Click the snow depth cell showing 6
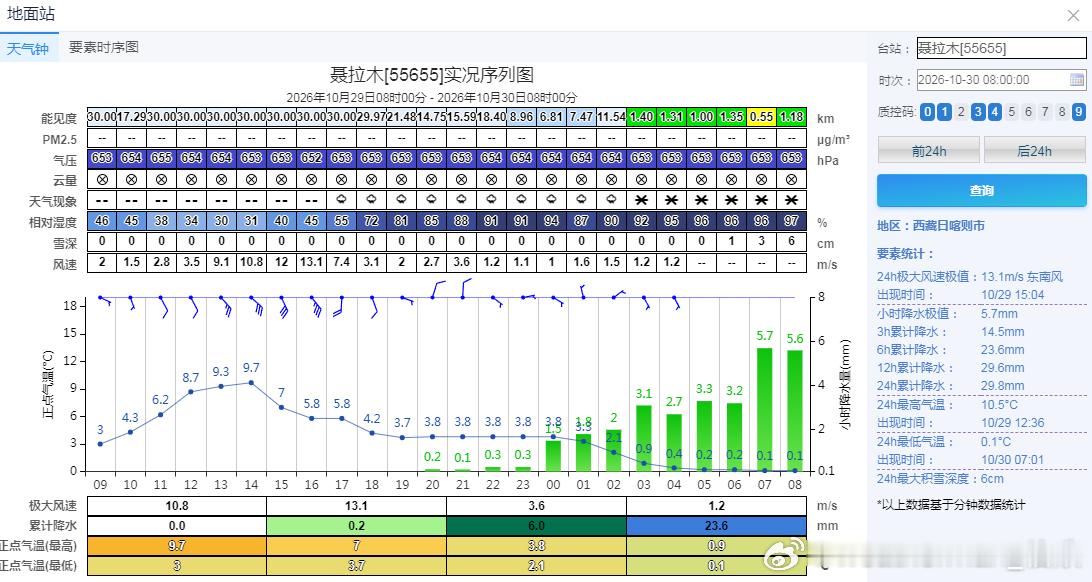Viewport: 1092px width, 582px height. click(x=791, y=242)
